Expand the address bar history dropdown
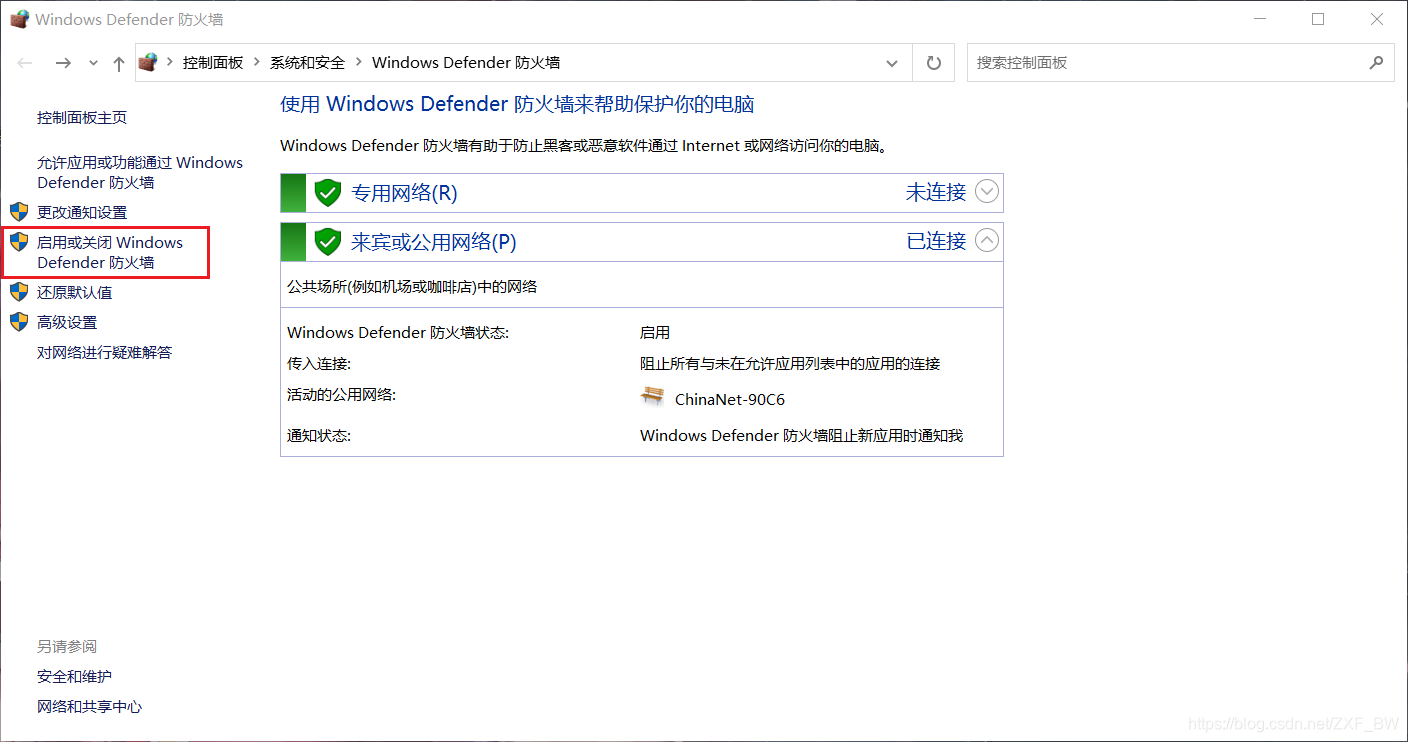The width and height of the screenshot is (1408, 742). pyautogui.click(x=892, y=63)
